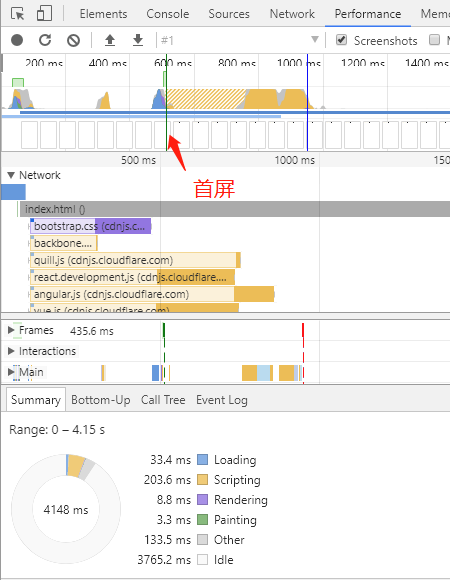Click the Scripting color swatch in summary
The height and width of the screenshot is (580, 450).
pos(202,480)
